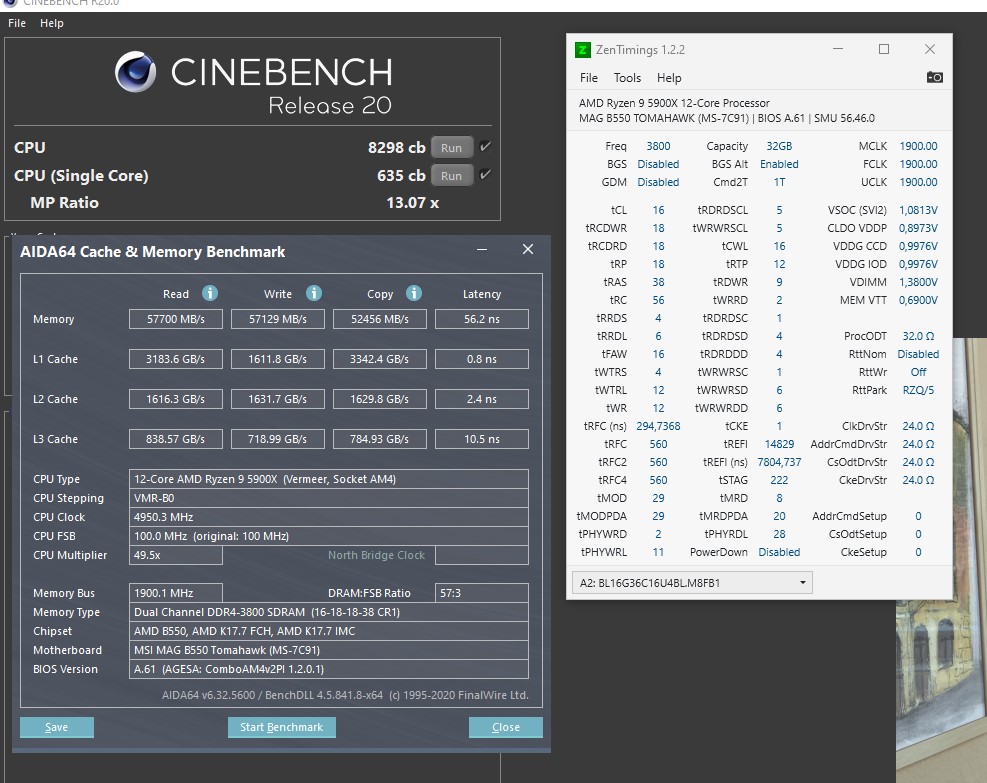Click the Memory Read 57700 MB/s field
987x783 pixels.
pos(176,319)
